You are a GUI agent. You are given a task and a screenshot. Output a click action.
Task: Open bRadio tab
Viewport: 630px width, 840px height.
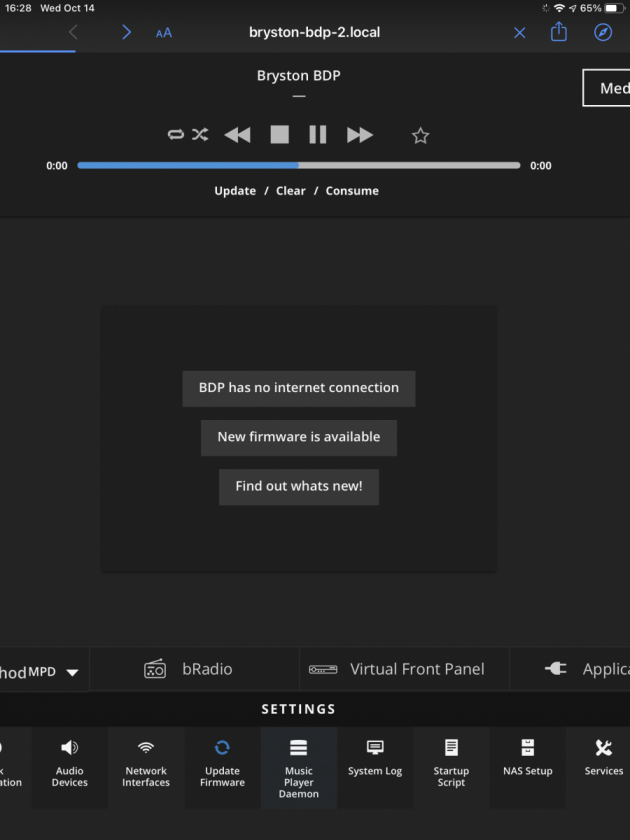194,669
